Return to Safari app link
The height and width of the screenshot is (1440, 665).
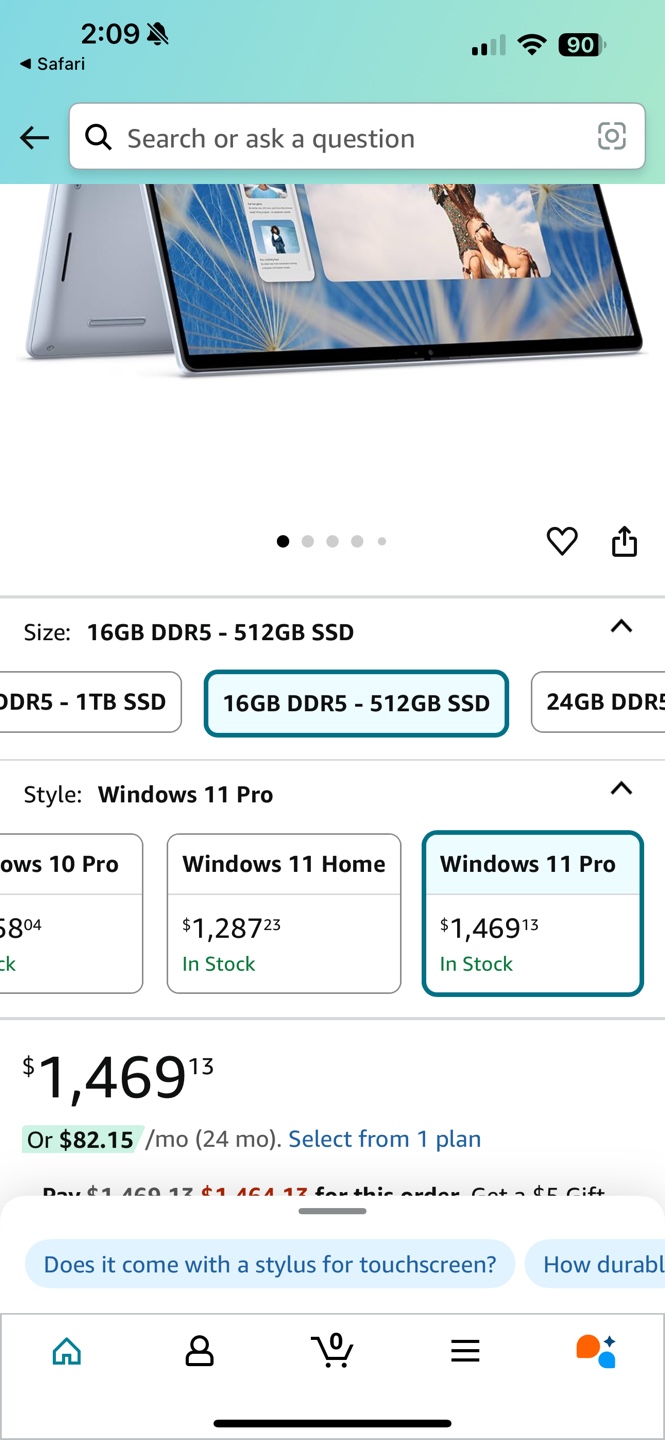click(52, 64)
